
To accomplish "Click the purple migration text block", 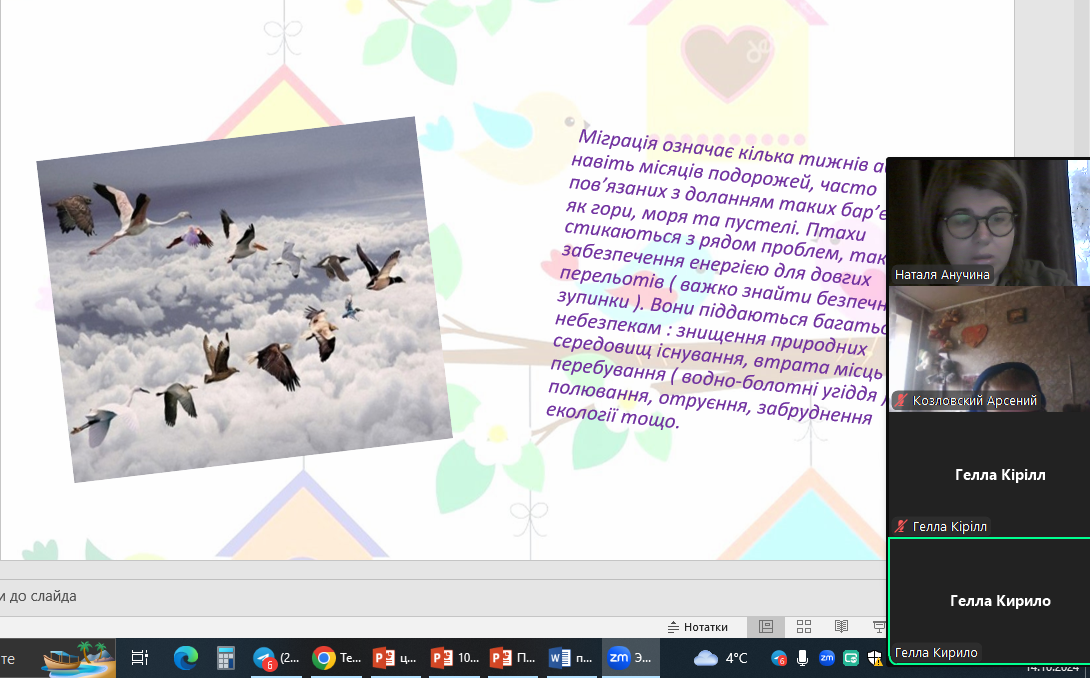I will (x=717, y=278).
